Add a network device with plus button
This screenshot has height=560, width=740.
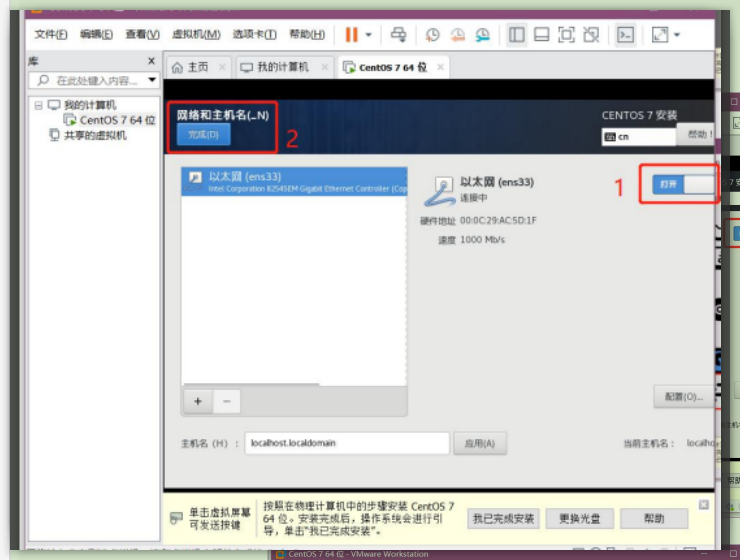pyautogui.click(x=198, y=401)
